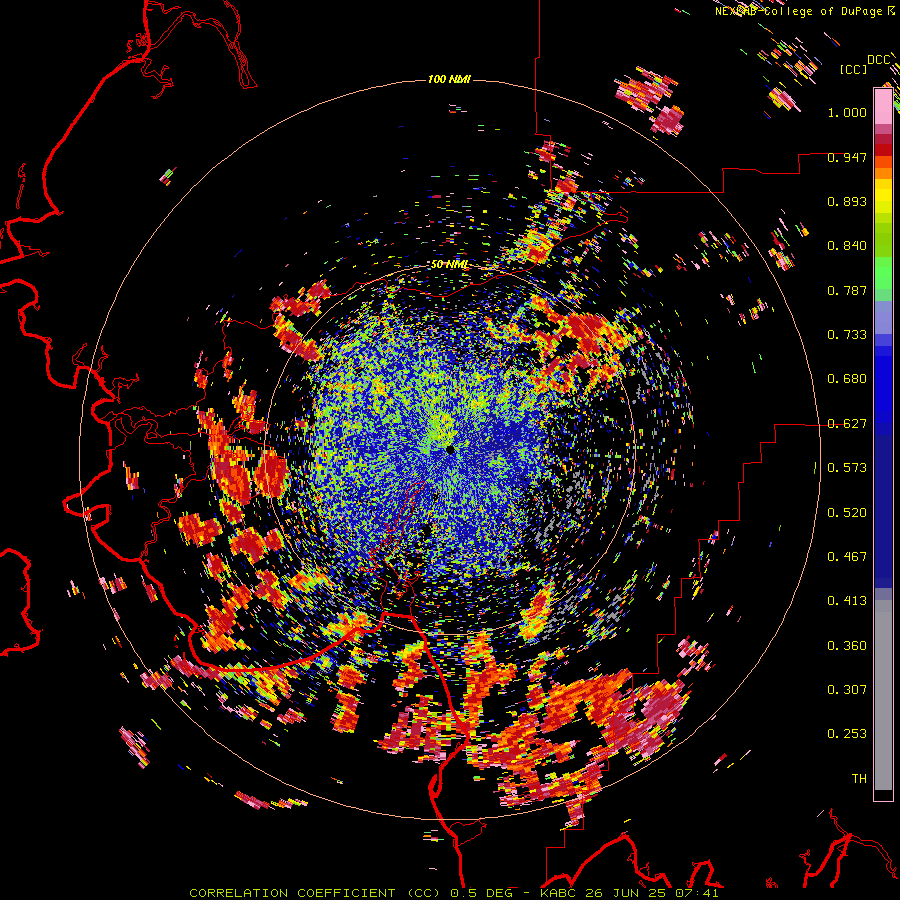Select the 0.840 scale value

pyautogui.click(x=847, y=246)
